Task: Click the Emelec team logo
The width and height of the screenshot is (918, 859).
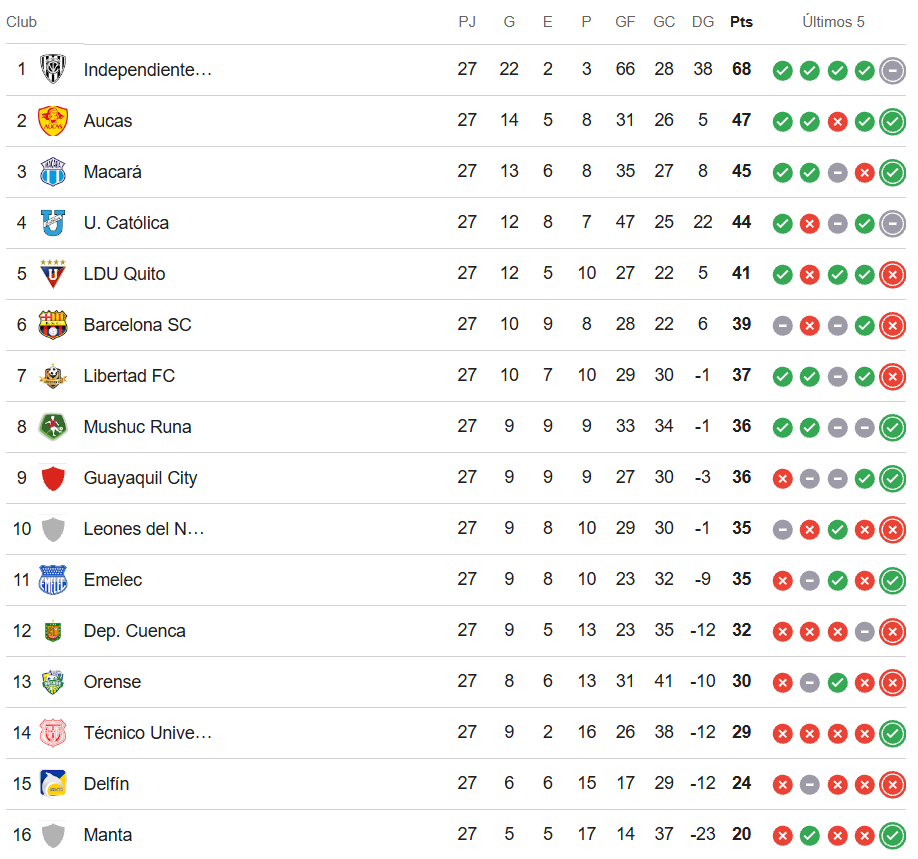Action: point(53,580)
